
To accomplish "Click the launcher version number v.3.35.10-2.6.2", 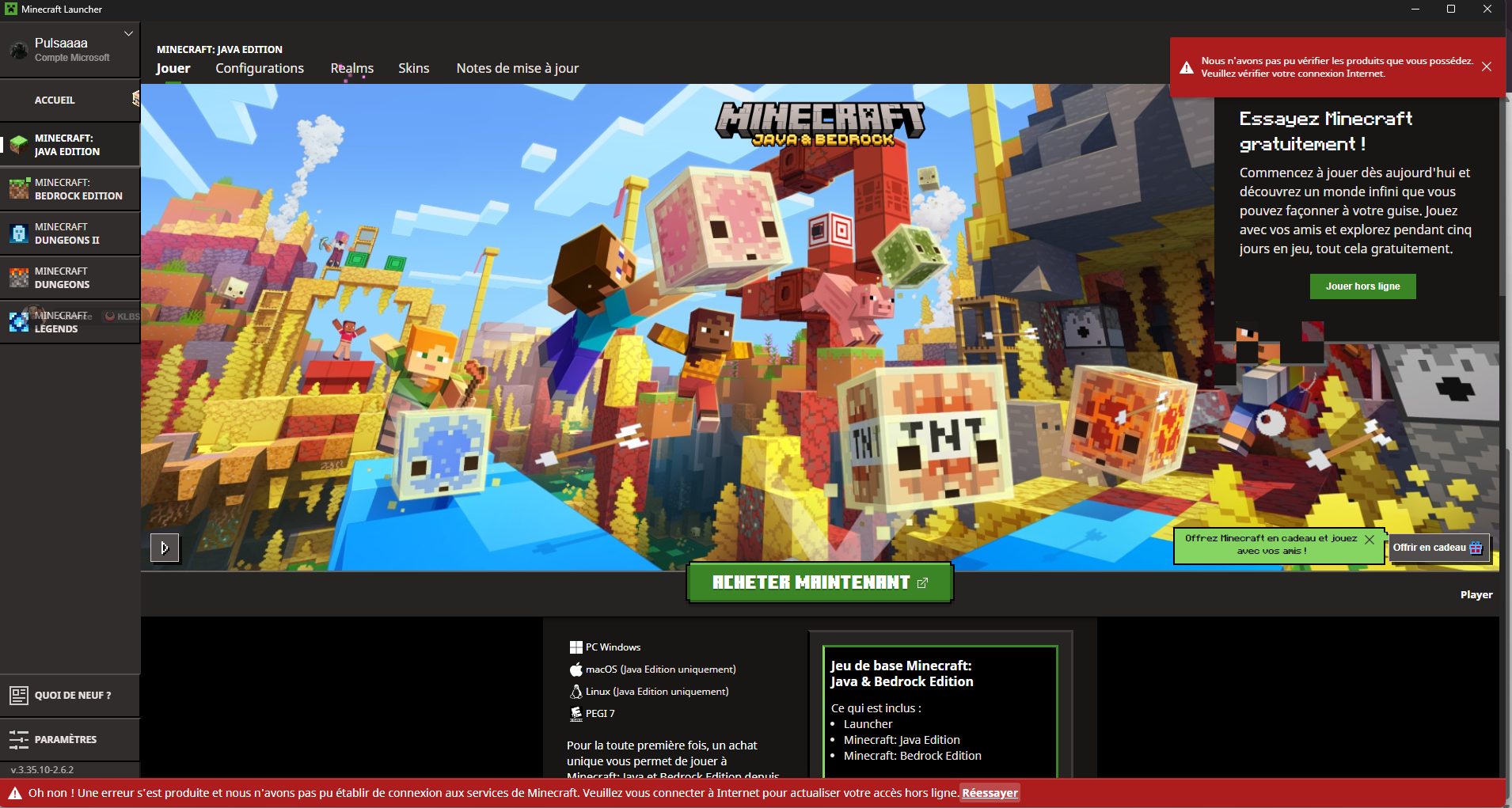I will click(42, 770).
